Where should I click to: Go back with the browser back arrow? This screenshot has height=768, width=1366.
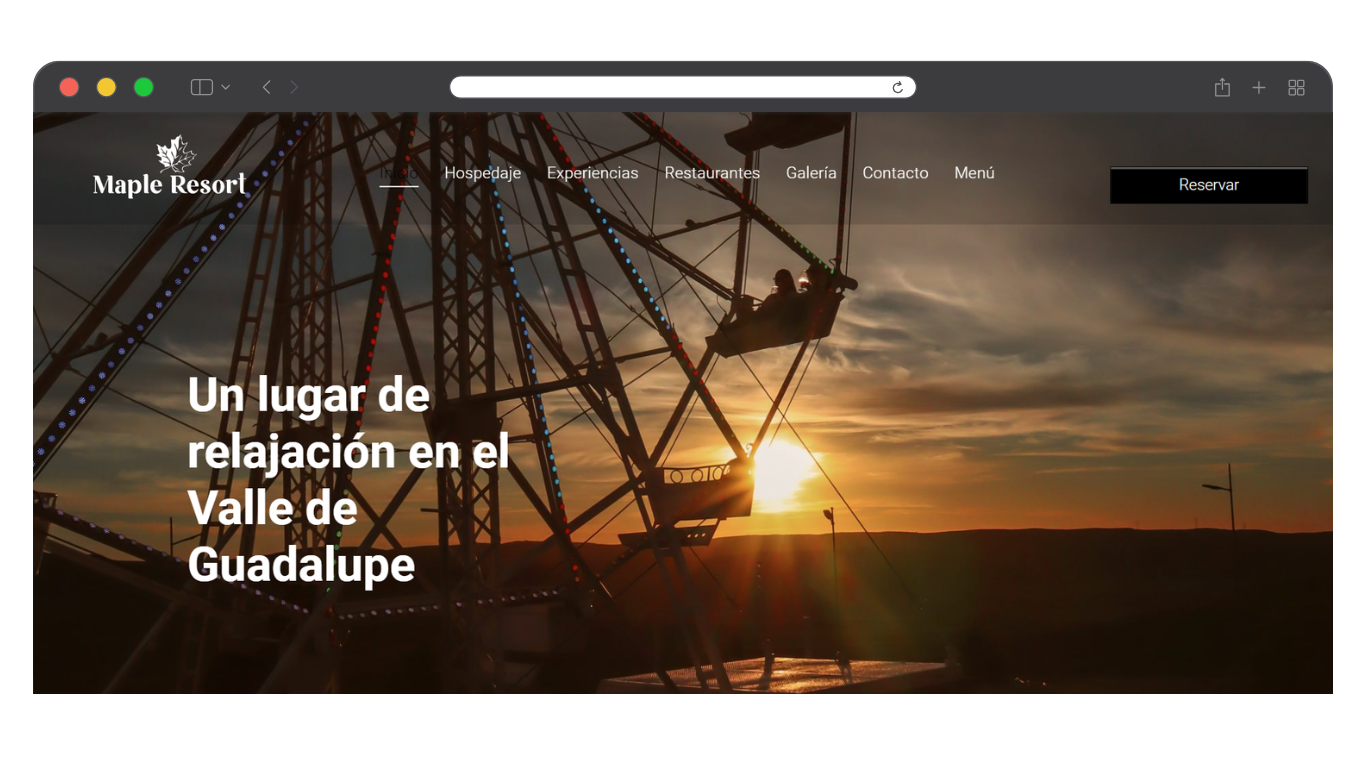pos(266,88)
